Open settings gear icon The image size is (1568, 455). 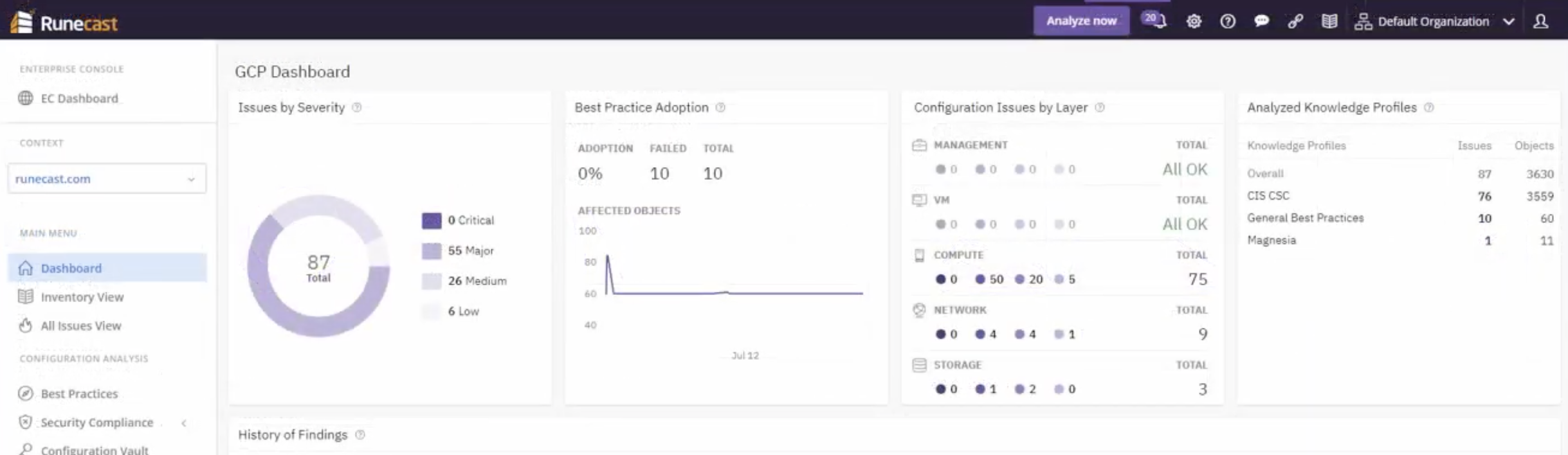click(1194, 21)
